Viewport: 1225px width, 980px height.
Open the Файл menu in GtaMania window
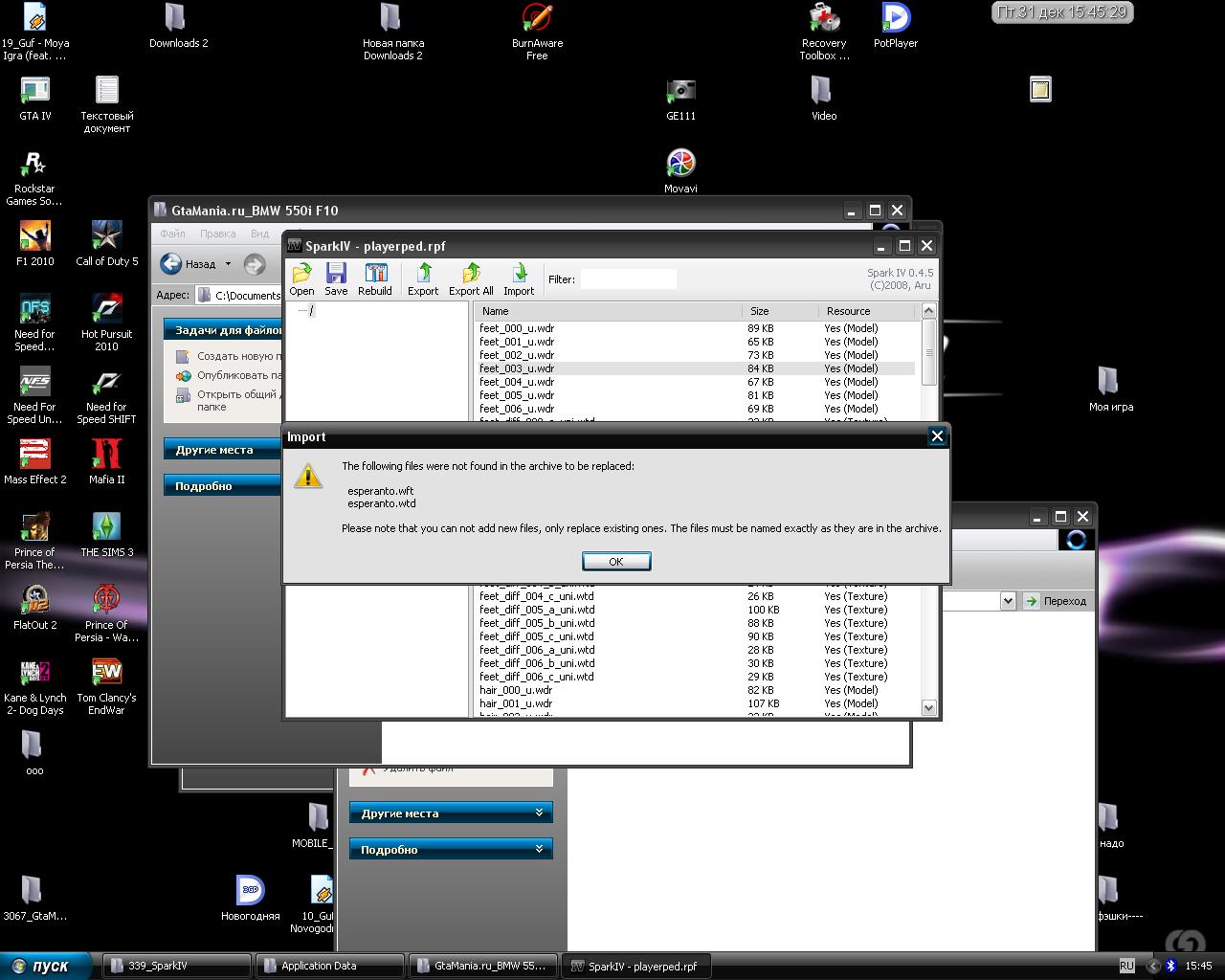pyautogui.click(x=173, y=234)
